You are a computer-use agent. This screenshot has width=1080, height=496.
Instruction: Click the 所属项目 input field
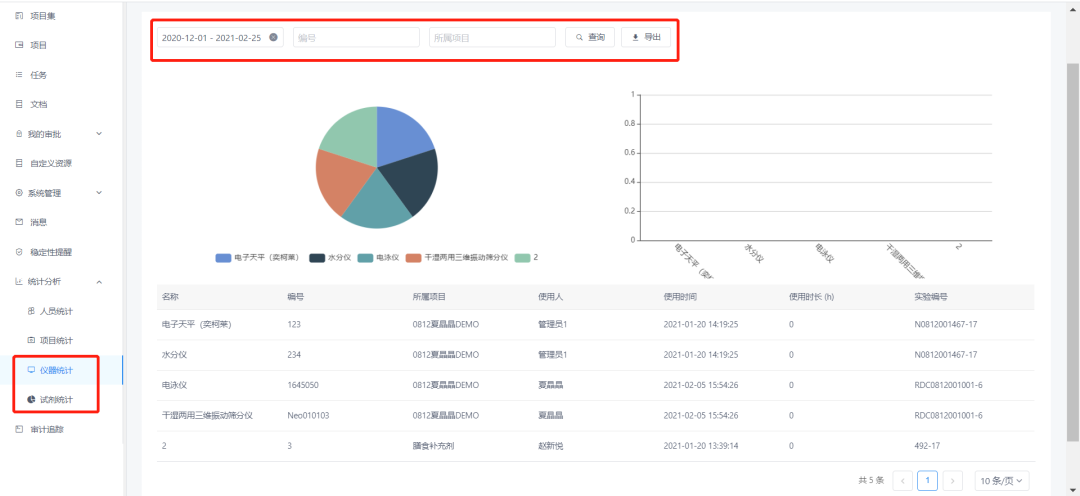492,37
